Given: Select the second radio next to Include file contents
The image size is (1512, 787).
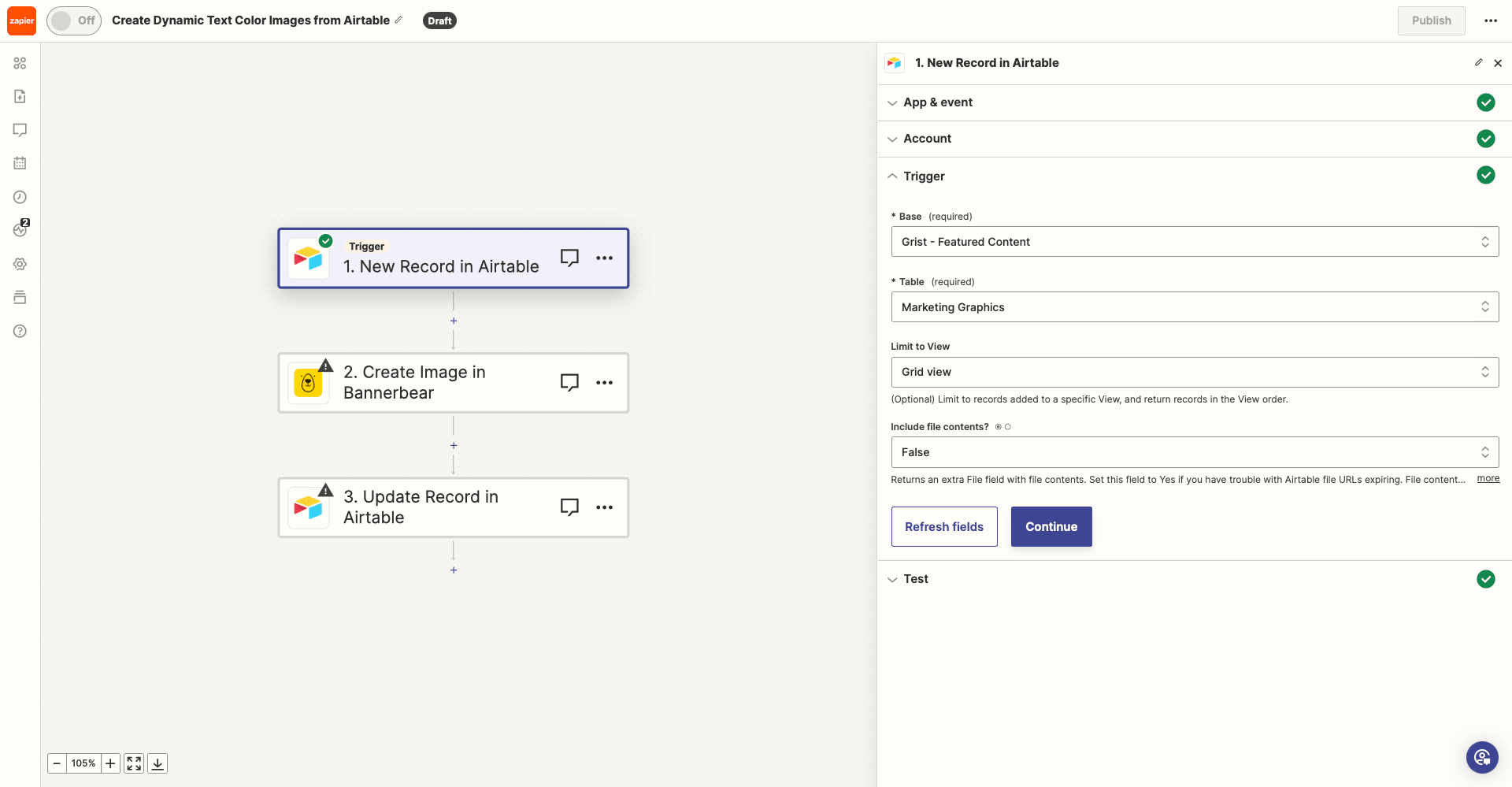Looking at the screenshot, I should 1007,426.
